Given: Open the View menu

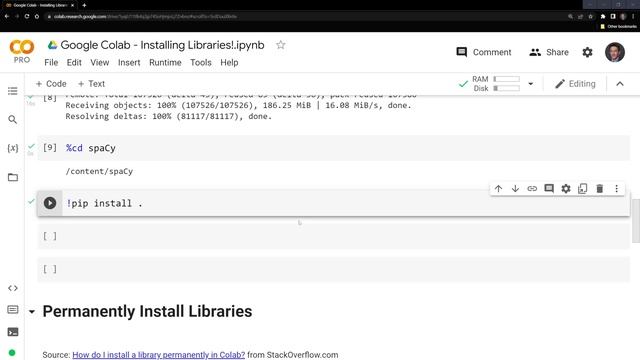Looking at the screenshot, I should pos(100,62).
